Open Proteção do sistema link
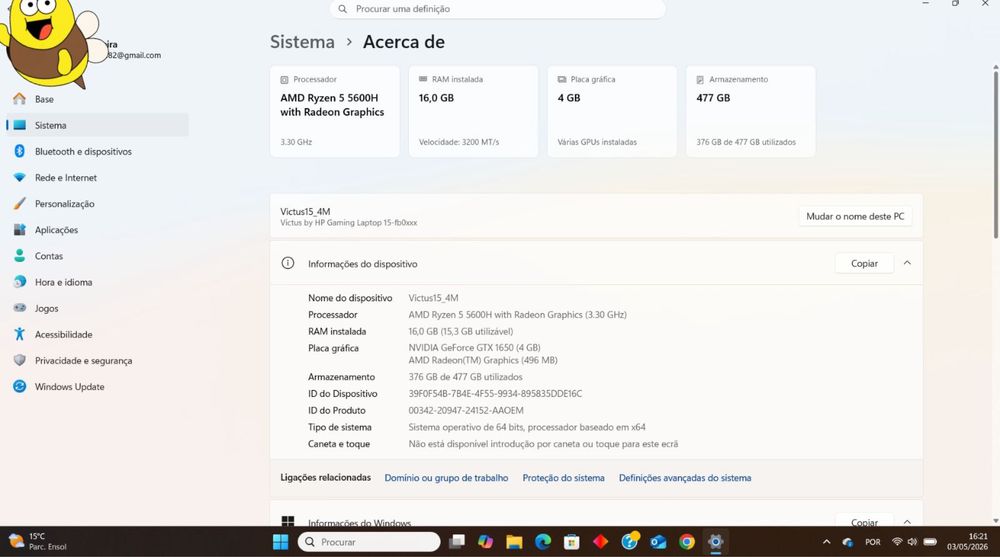Image resolution: width=1000 pixels, height=557 pixels. (564, 478)
